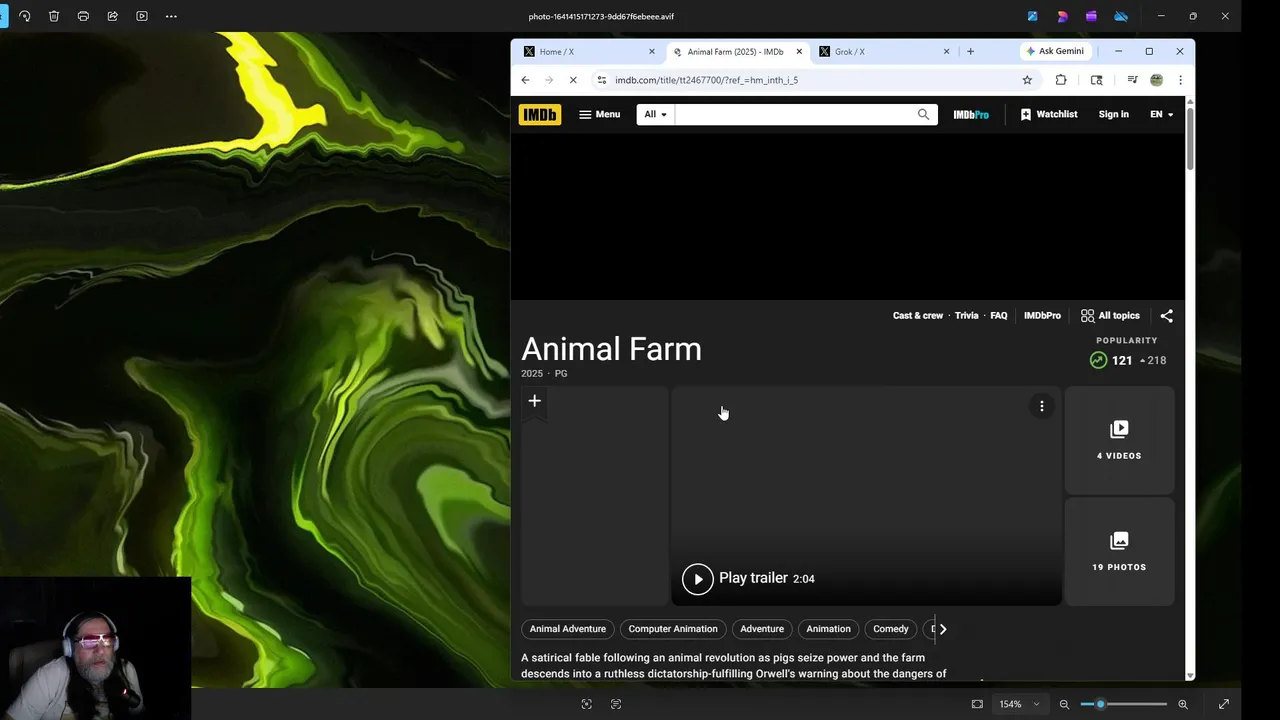Viewport: 1280px width, 720px height.
Task: Select 'Animal Adventure' genre chip
Action: point(568,629)
